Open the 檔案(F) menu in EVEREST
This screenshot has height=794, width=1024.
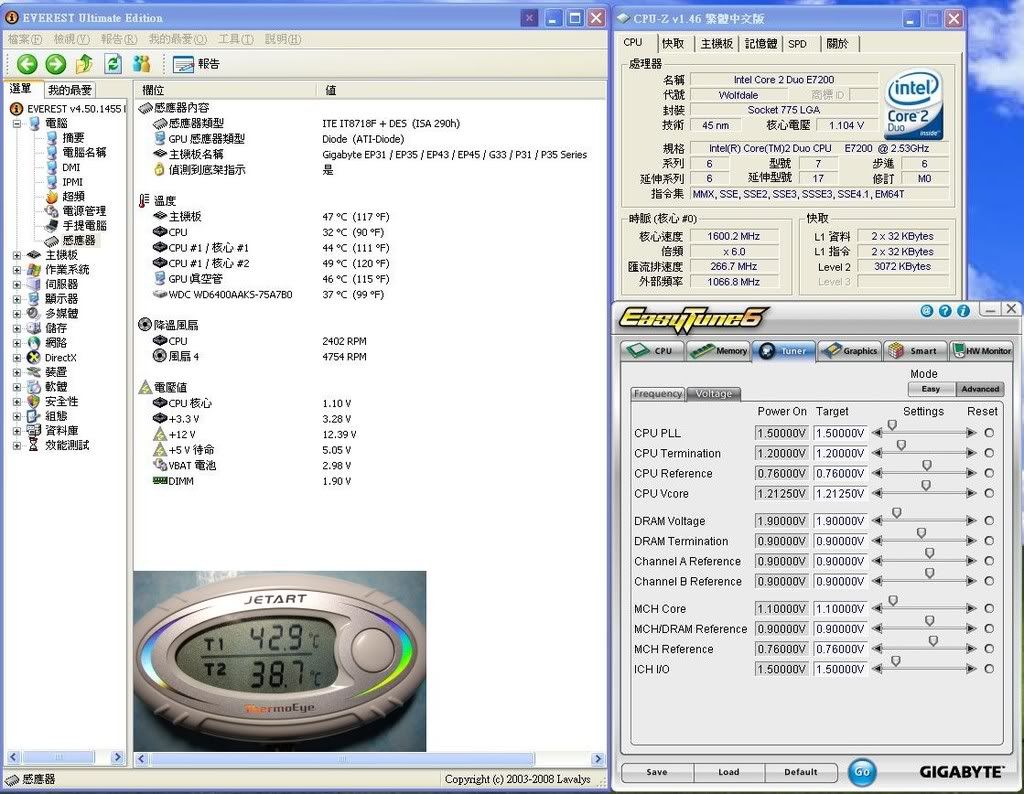tap(25, 39)
